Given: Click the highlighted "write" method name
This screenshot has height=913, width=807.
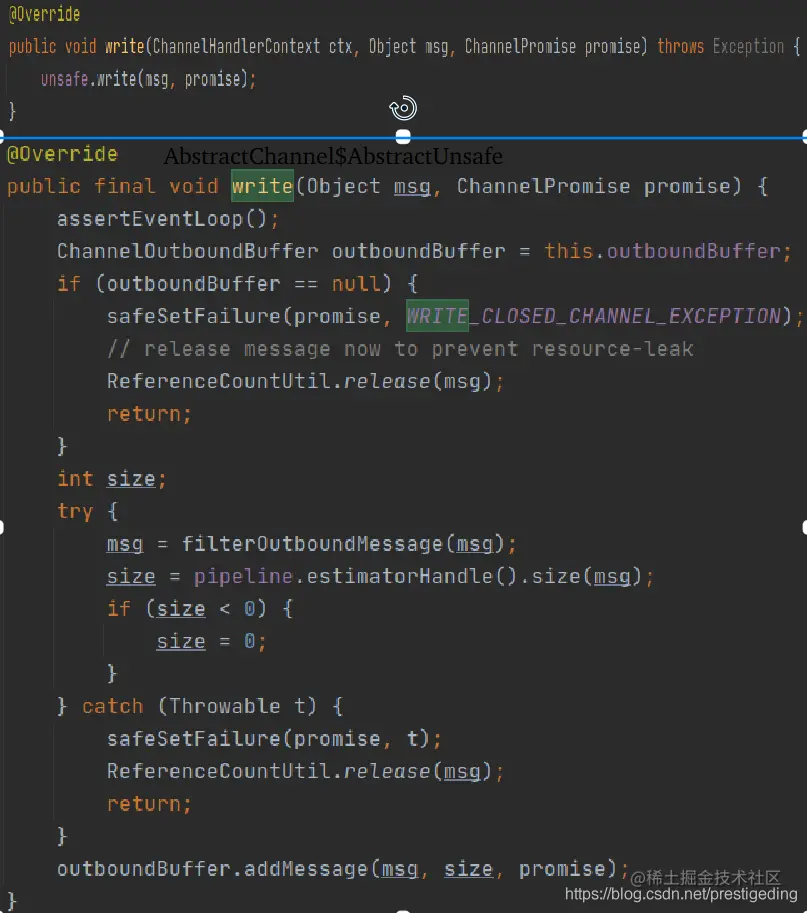Looking at the screenshot, I should click(x=262, y=186).
